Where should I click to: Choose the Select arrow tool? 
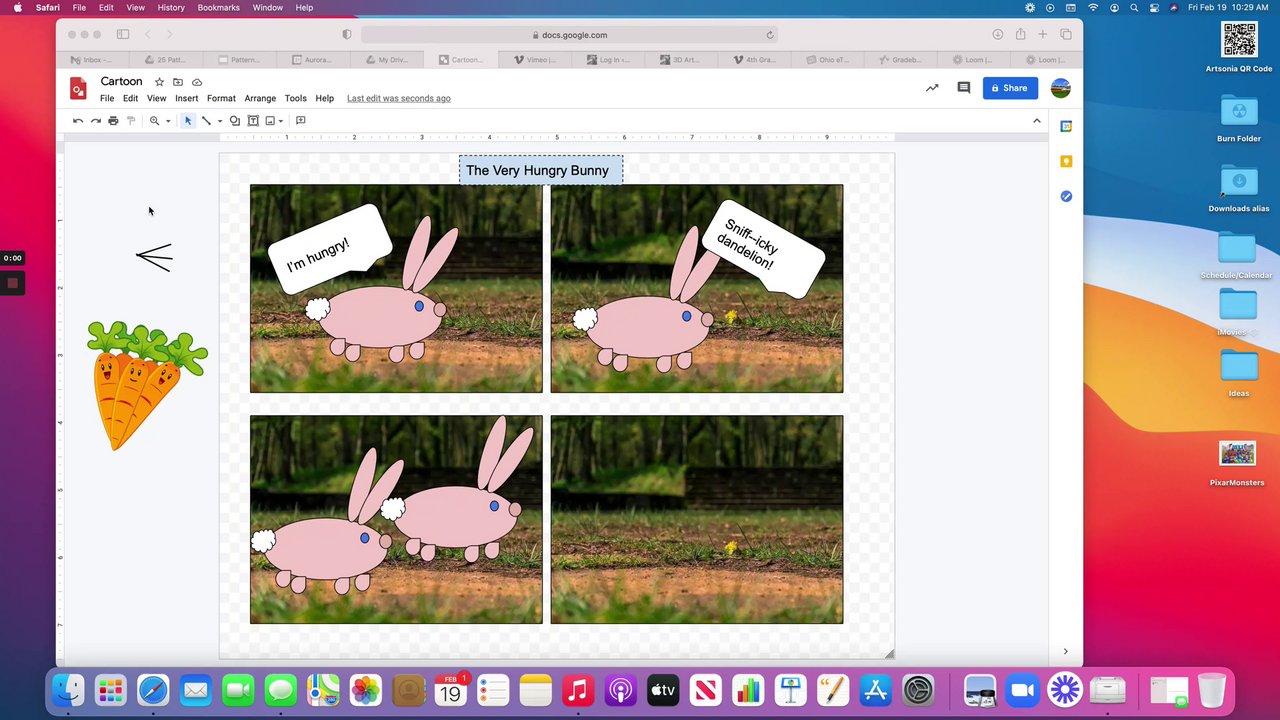tap(188, 121)
